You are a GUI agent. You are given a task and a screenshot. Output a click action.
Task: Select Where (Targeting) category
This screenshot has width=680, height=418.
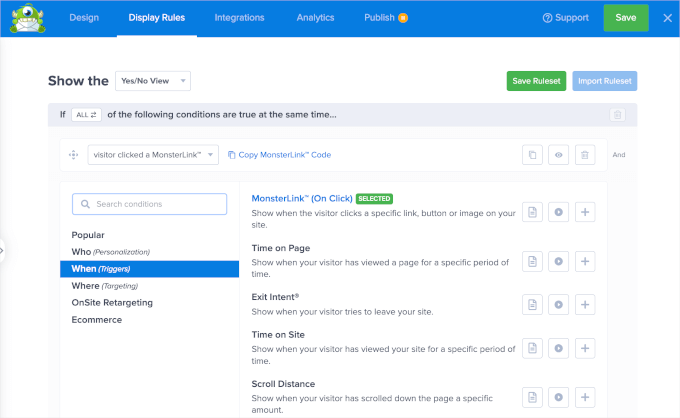coord(105,286)
